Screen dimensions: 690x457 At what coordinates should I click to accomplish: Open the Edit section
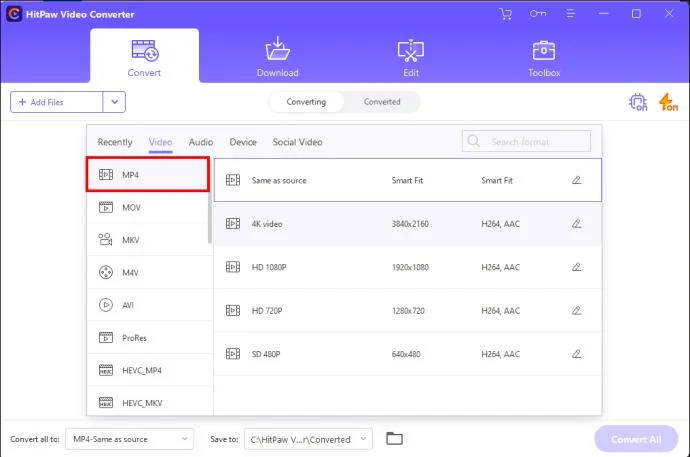tap(411, 58)
